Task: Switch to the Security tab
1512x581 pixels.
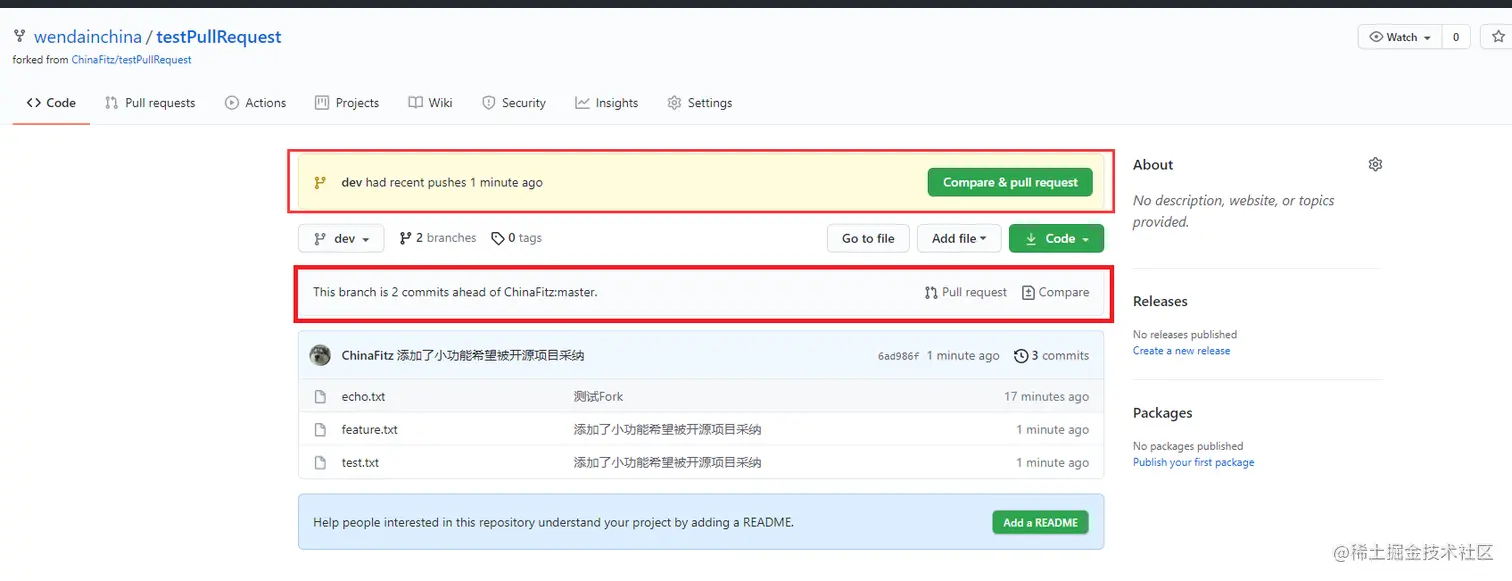Action: pyautogui.click(x=514, y=103)
